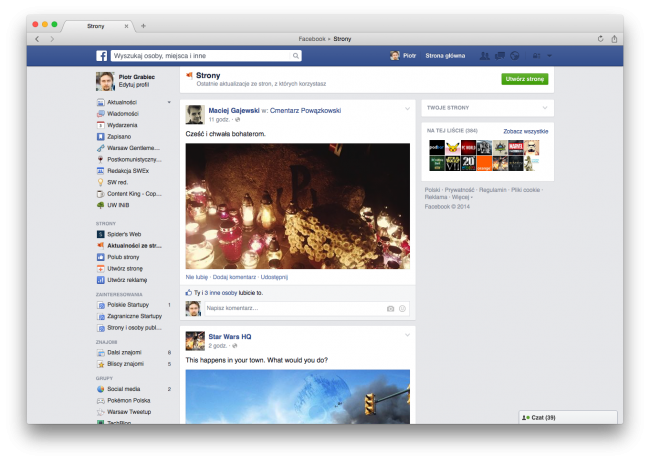Open UW INiB sidebar item
The height and width of the screenshot is (462, 650).
tap(118, 205)
